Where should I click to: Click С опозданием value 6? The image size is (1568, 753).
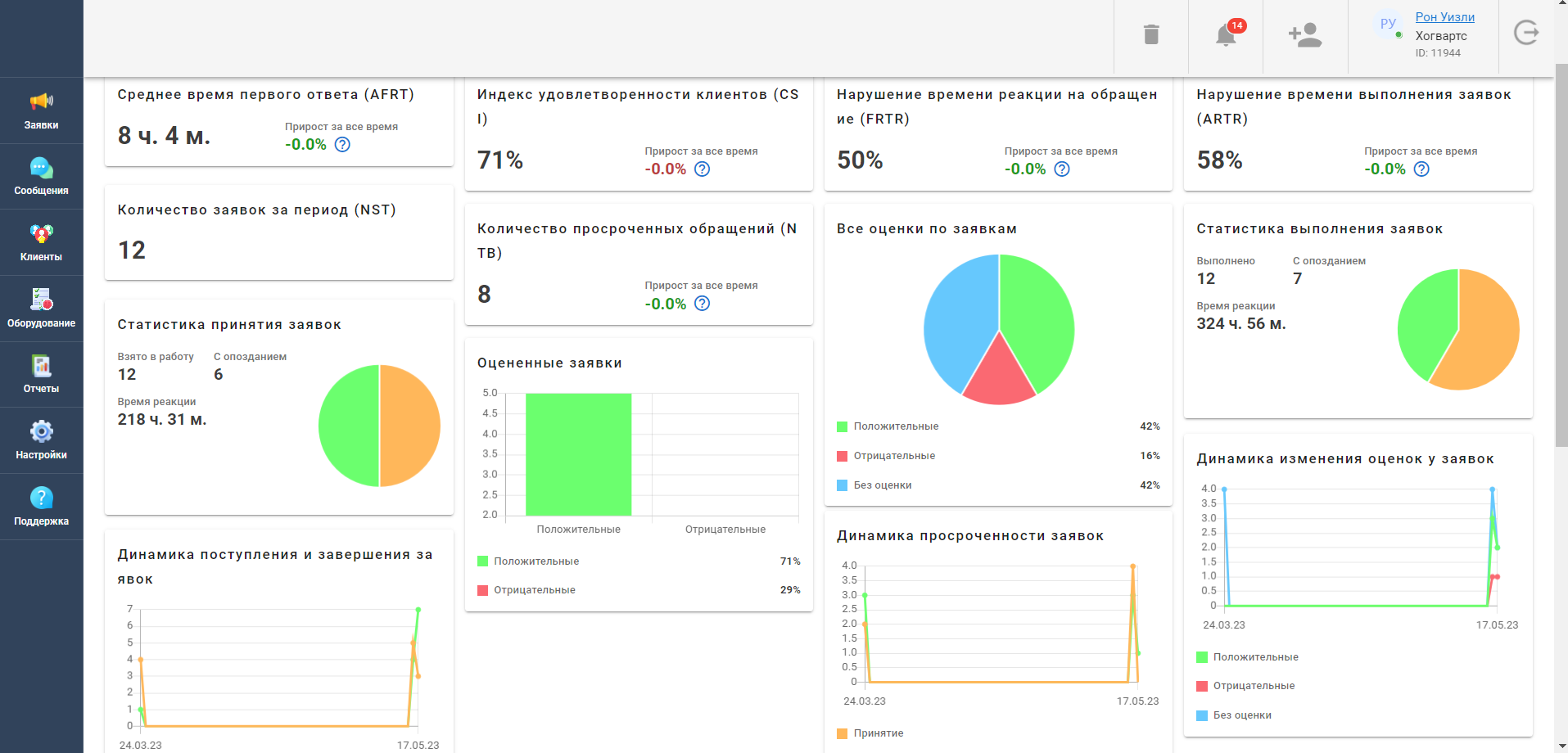tap(219, 374)
